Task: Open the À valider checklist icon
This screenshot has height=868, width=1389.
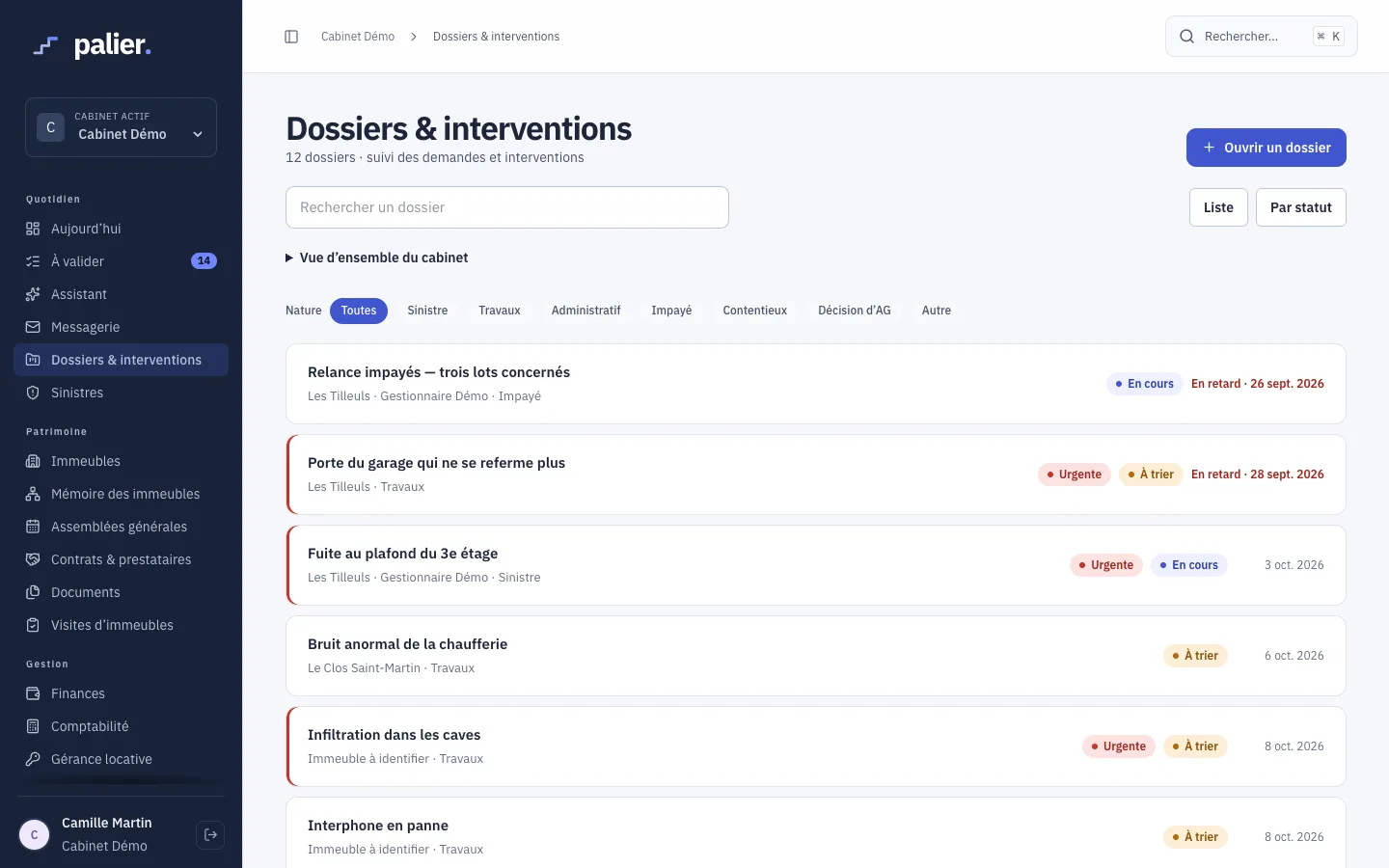Action: click(33, 261)
